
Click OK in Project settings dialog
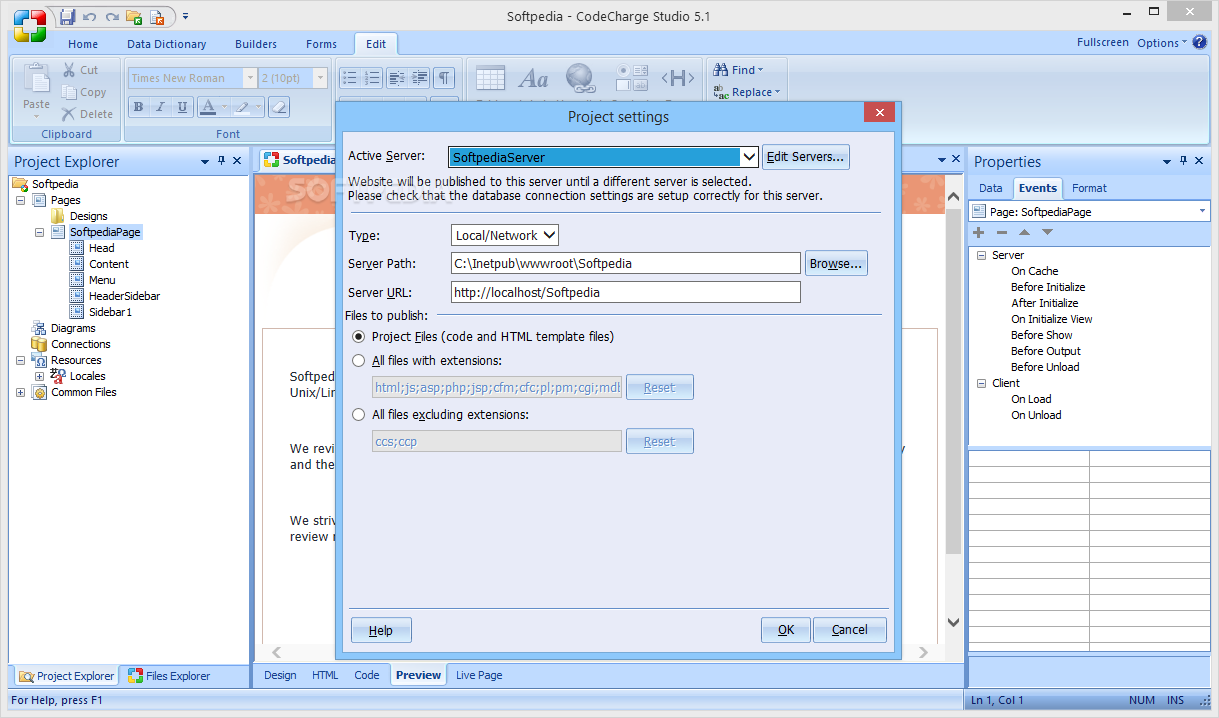(x=786, y=630)
